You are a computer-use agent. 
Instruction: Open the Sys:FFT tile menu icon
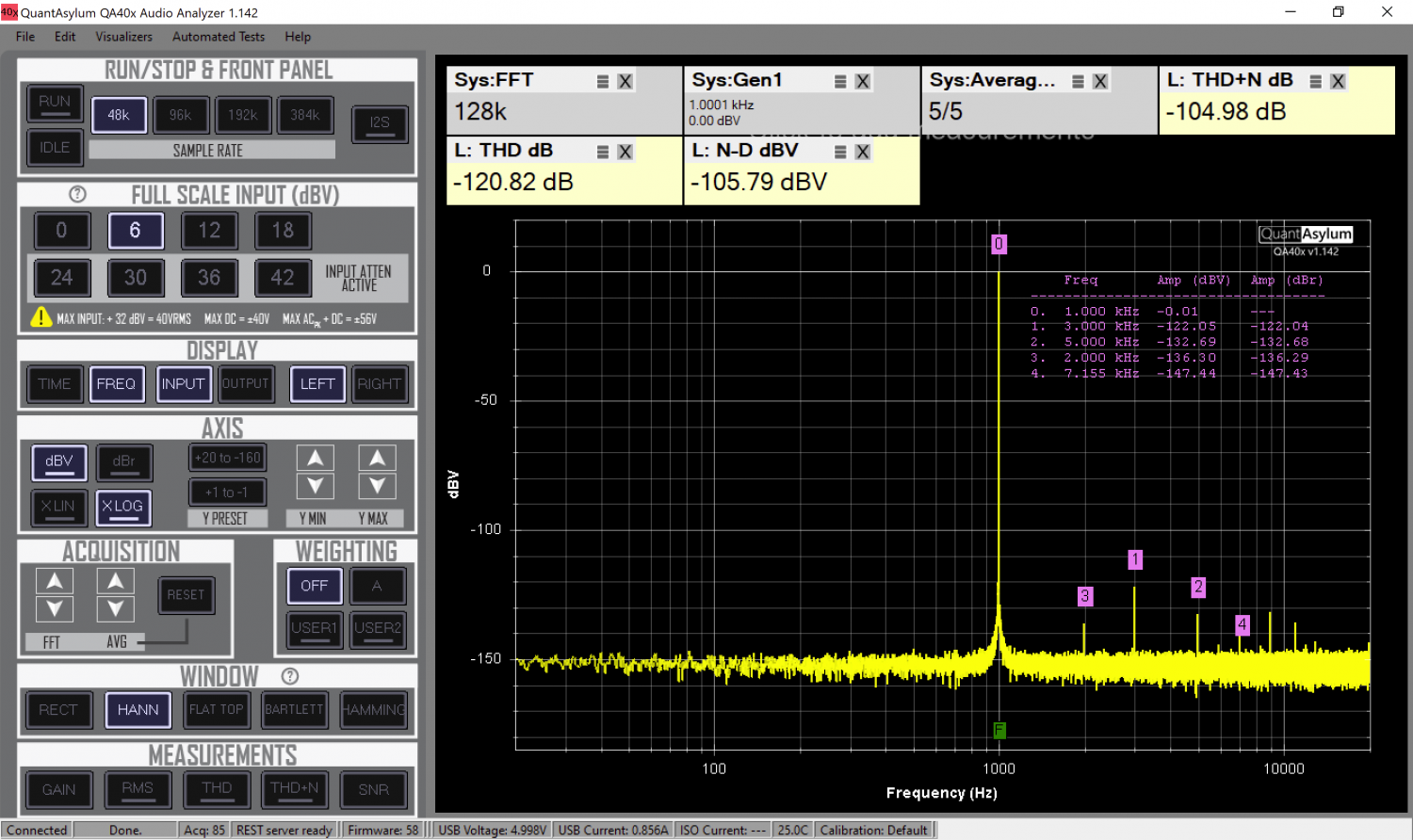click(x=603, y=82)
